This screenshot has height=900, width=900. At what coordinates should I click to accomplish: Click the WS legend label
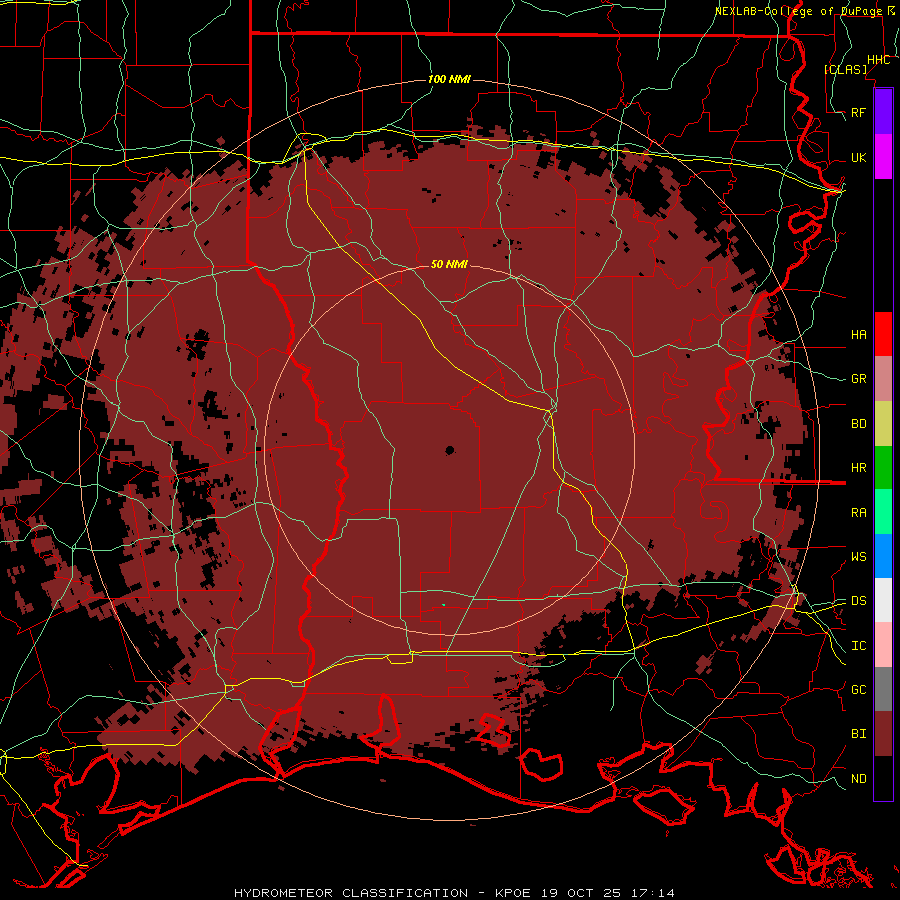[859, 557]
